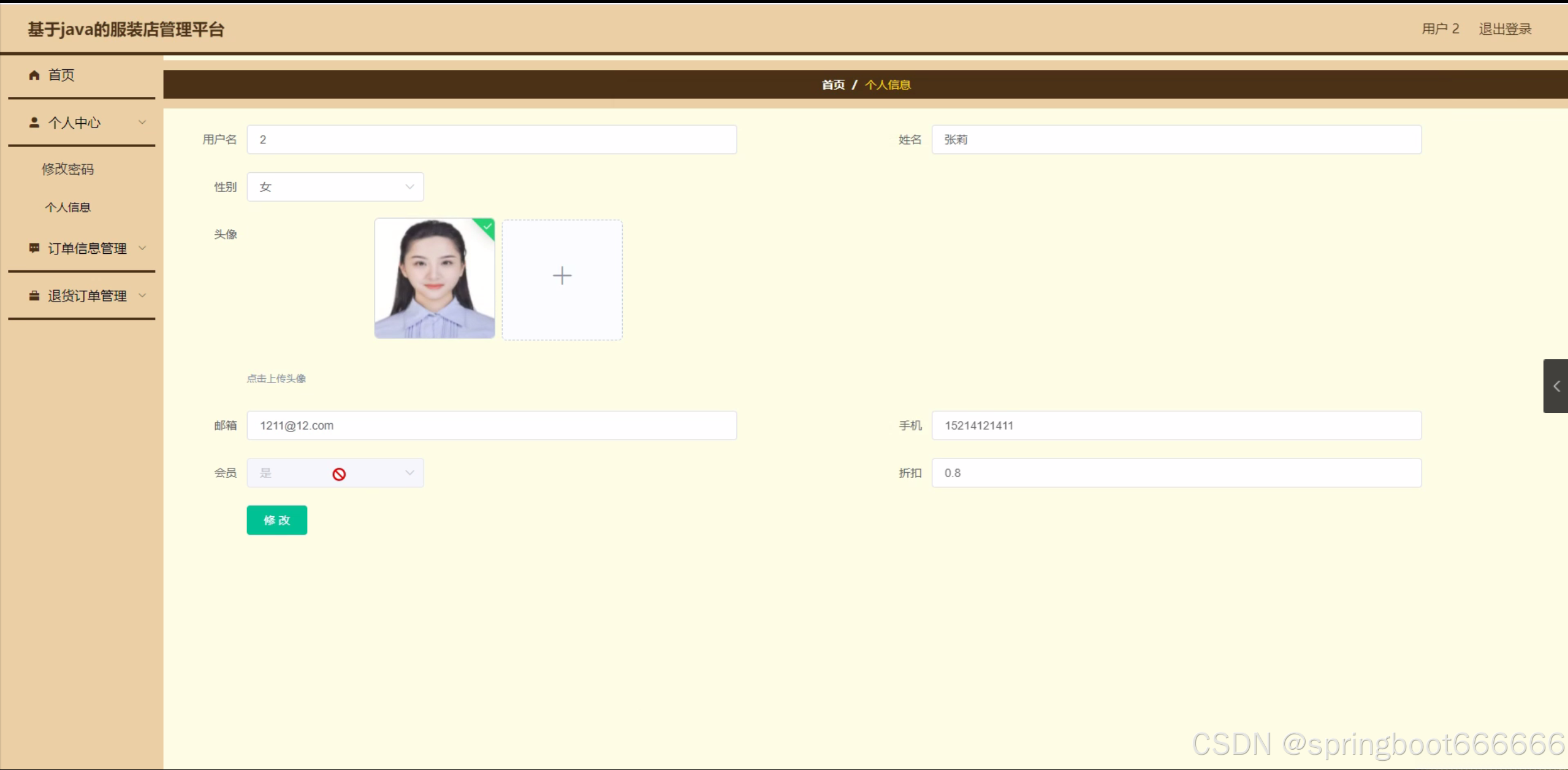This screenshot has width=1568, height=770.
Task: Open the 性别 dropdown showing 女
Action: [335, 187]
